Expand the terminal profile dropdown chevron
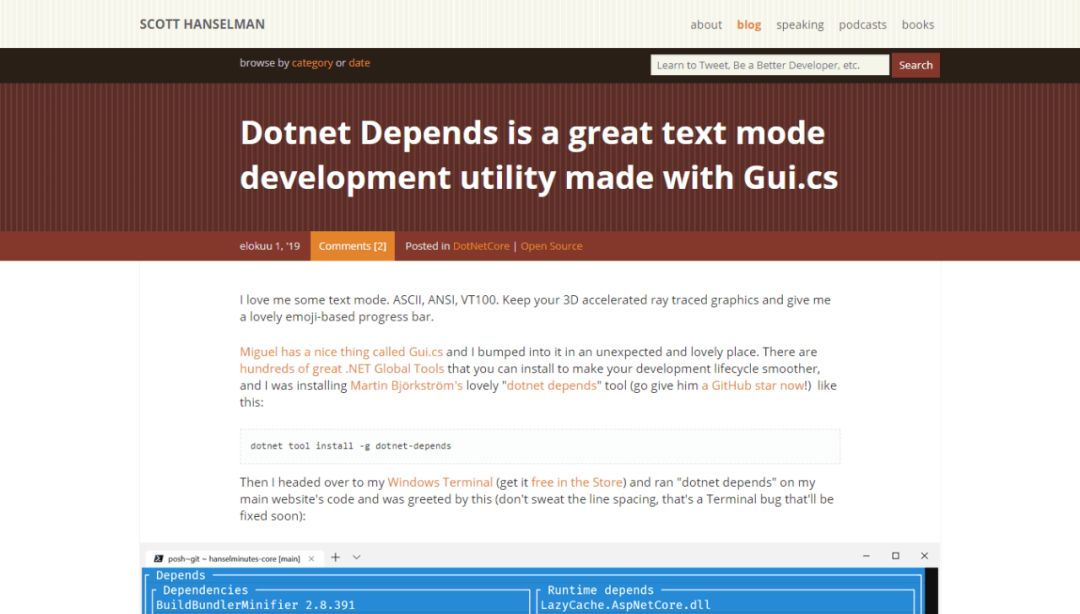The width and height of the screenshot is (1080, 614). click(357, 557)
